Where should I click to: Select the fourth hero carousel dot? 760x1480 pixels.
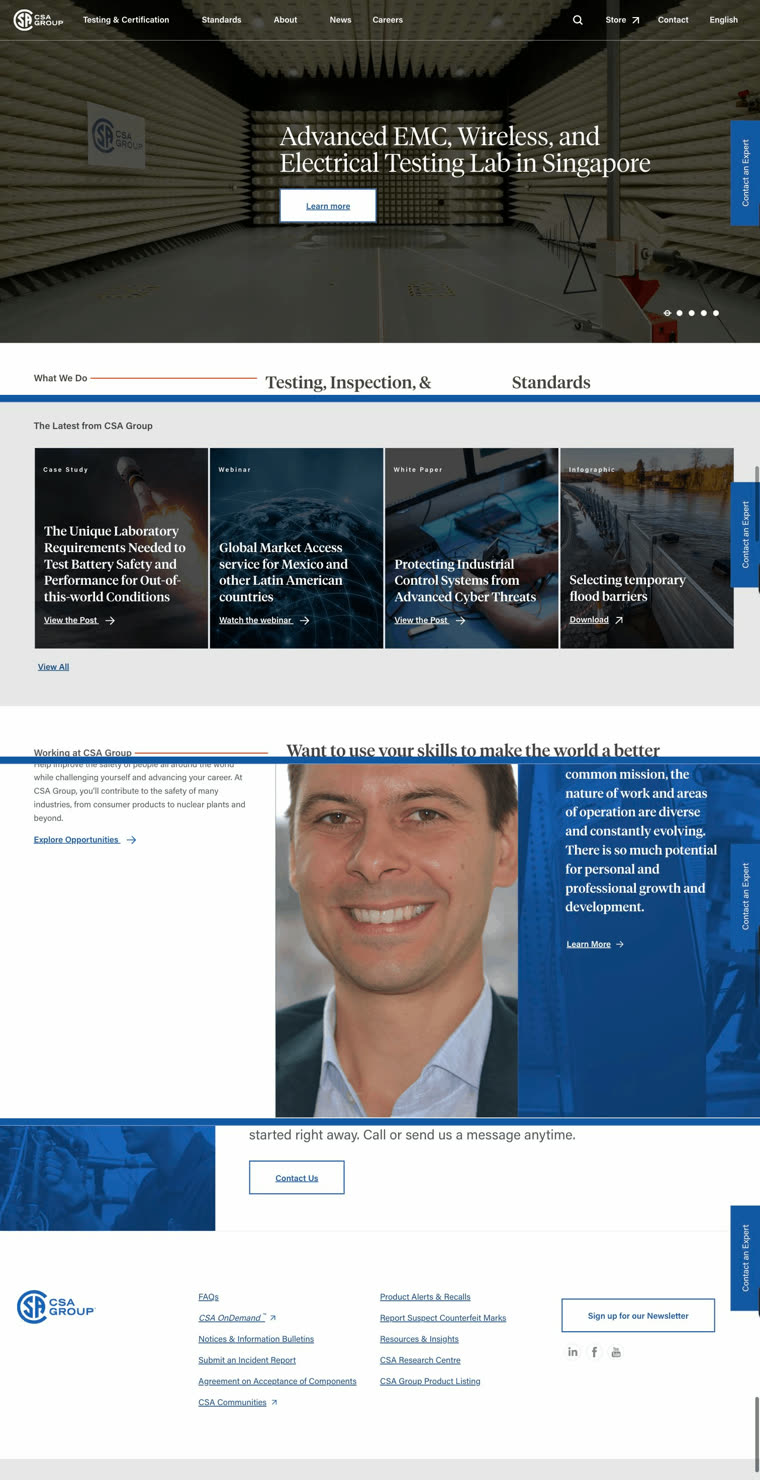click(x=704, y=313)
